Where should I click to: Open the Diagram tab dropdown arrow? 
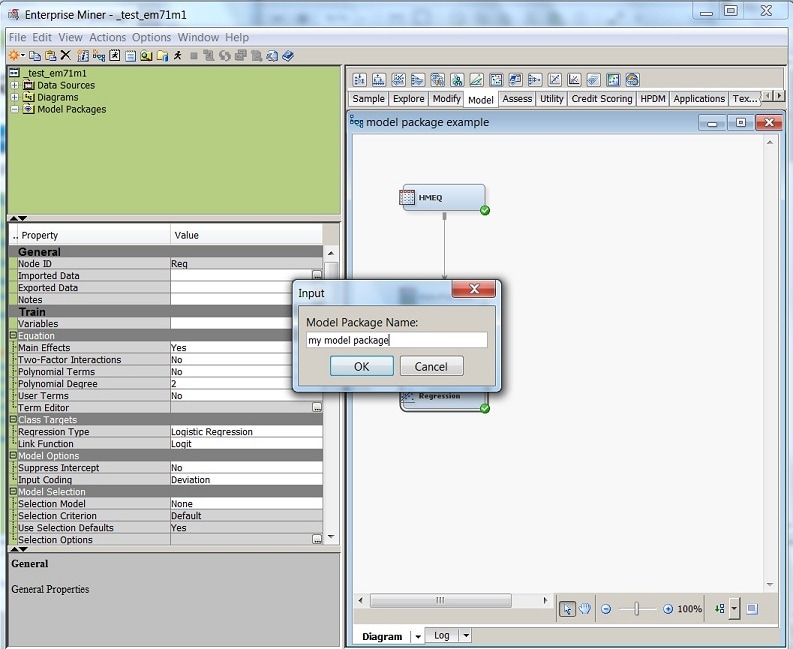point(417,636)
